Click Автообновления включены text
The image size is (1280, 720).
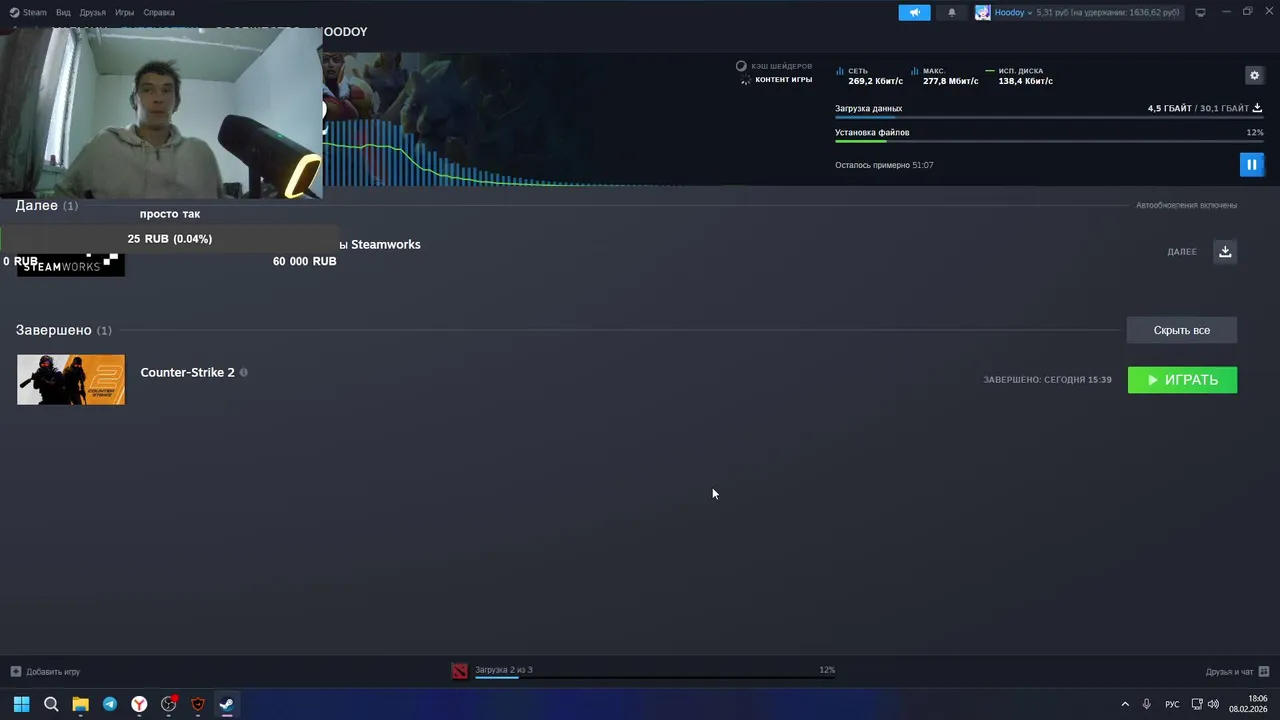click(x=1186, y=205)
